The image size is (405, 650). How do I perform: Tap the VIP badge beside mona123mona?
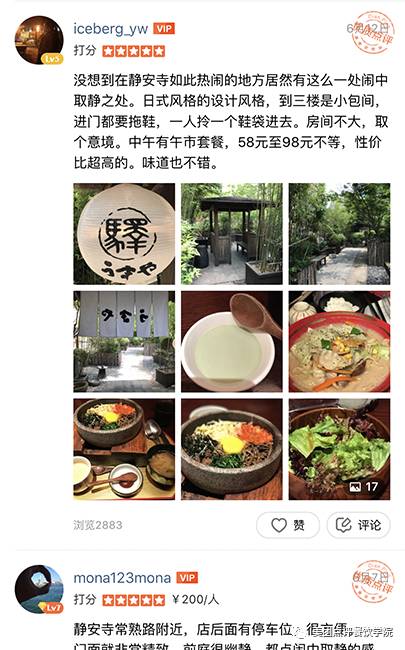[187, 578]
